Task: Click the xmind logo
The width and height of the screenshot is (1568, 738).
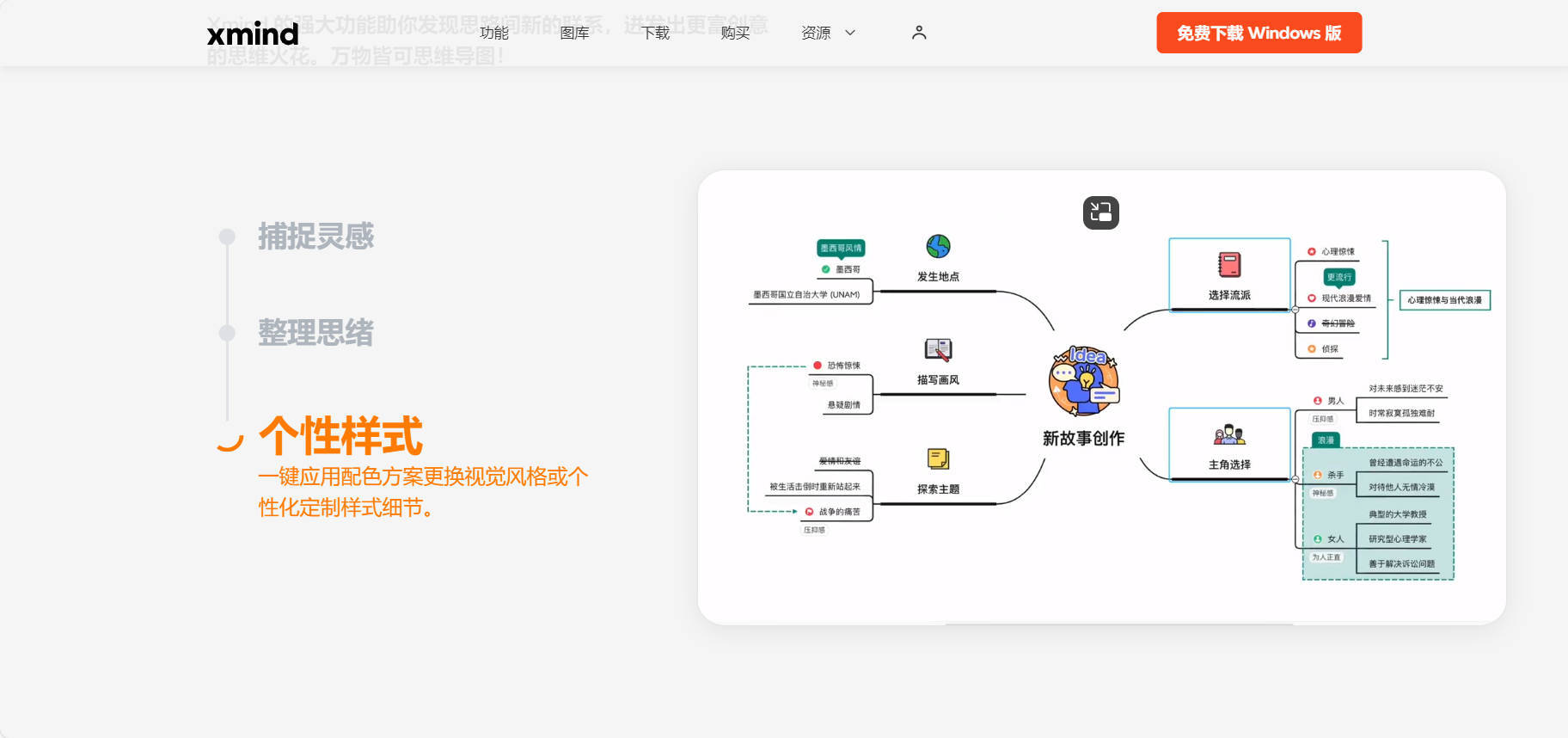Action: click(253, 34)
